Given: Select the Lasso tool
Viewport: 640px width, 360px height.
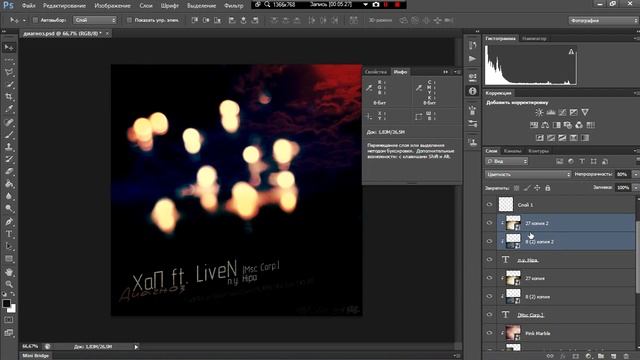Looking at the screenshot, I should click(9, 72).
